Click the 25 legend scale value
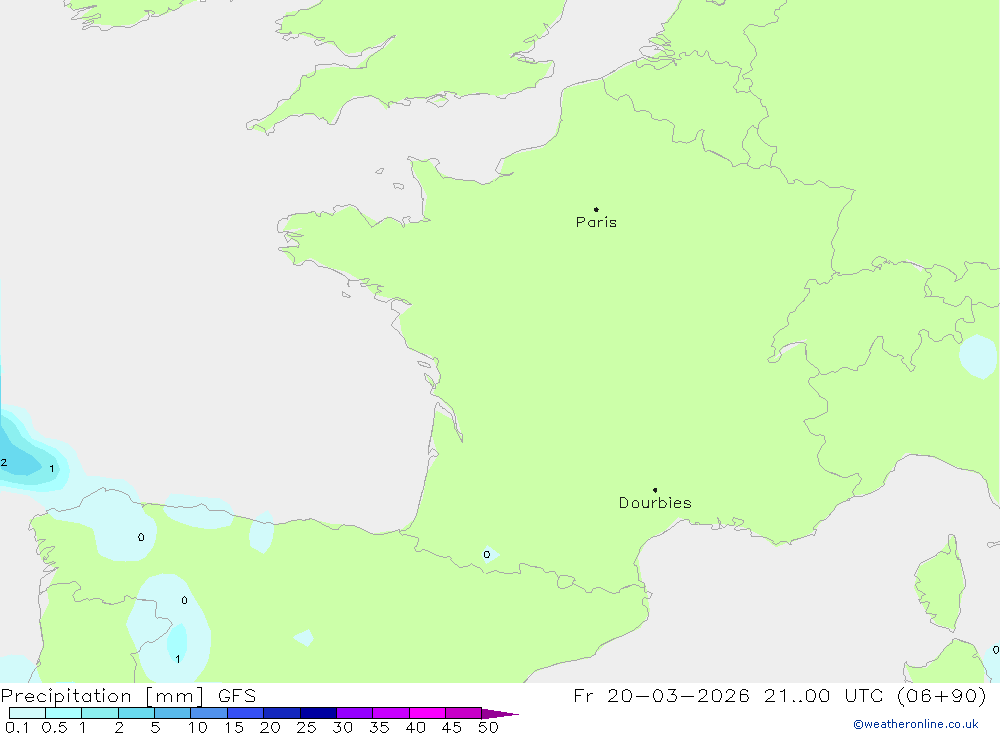Image resolution: width=1000 pixels, height=733 pixels. tap(307, 727)
